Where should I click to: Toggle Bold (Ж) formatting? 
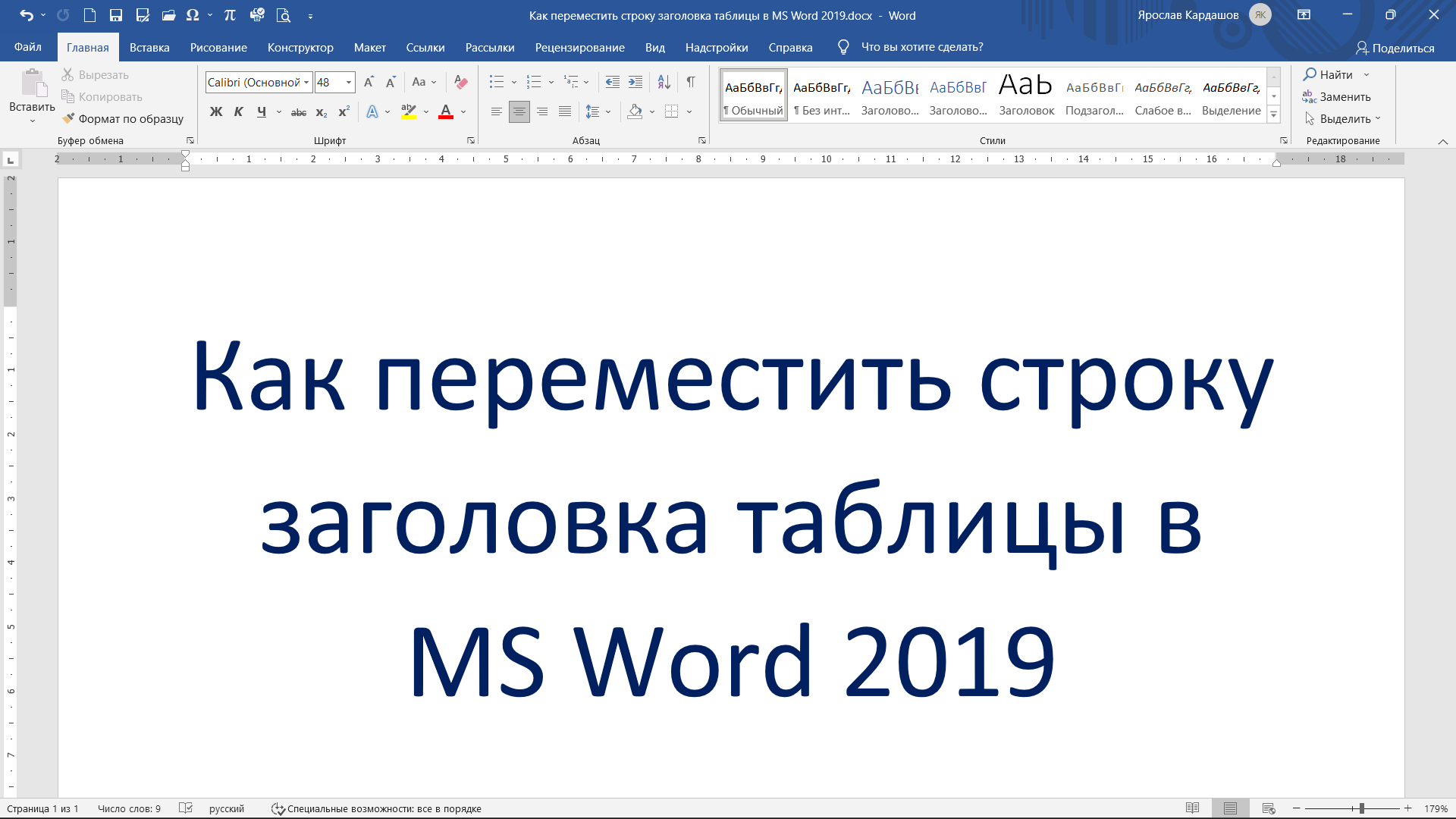pyautogui.click(x=216, y=112)
